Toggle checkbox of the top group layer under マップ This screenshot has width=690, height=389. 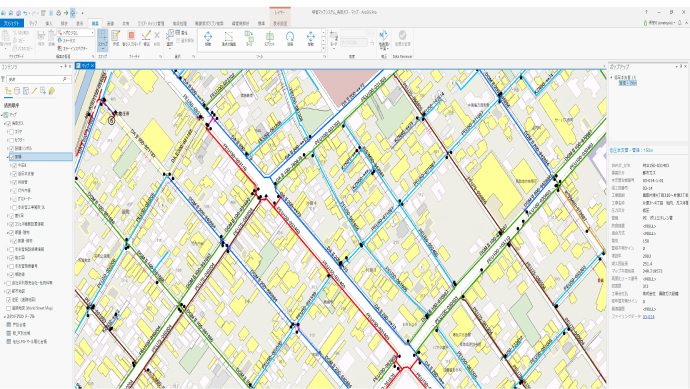[8, 123]
